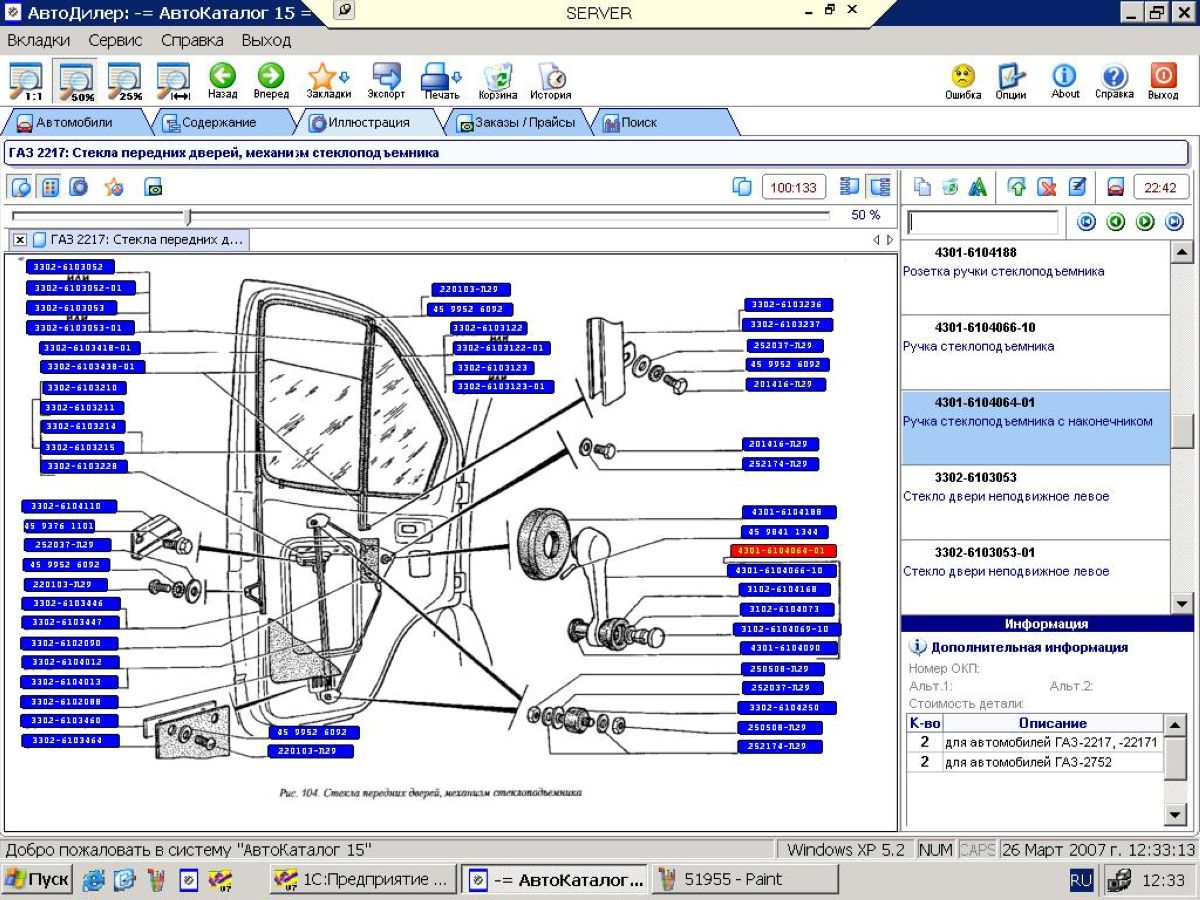1200x900 pixels.
Task: Switch to Заказы / Прайсы tab
Action: coord(516,122)
